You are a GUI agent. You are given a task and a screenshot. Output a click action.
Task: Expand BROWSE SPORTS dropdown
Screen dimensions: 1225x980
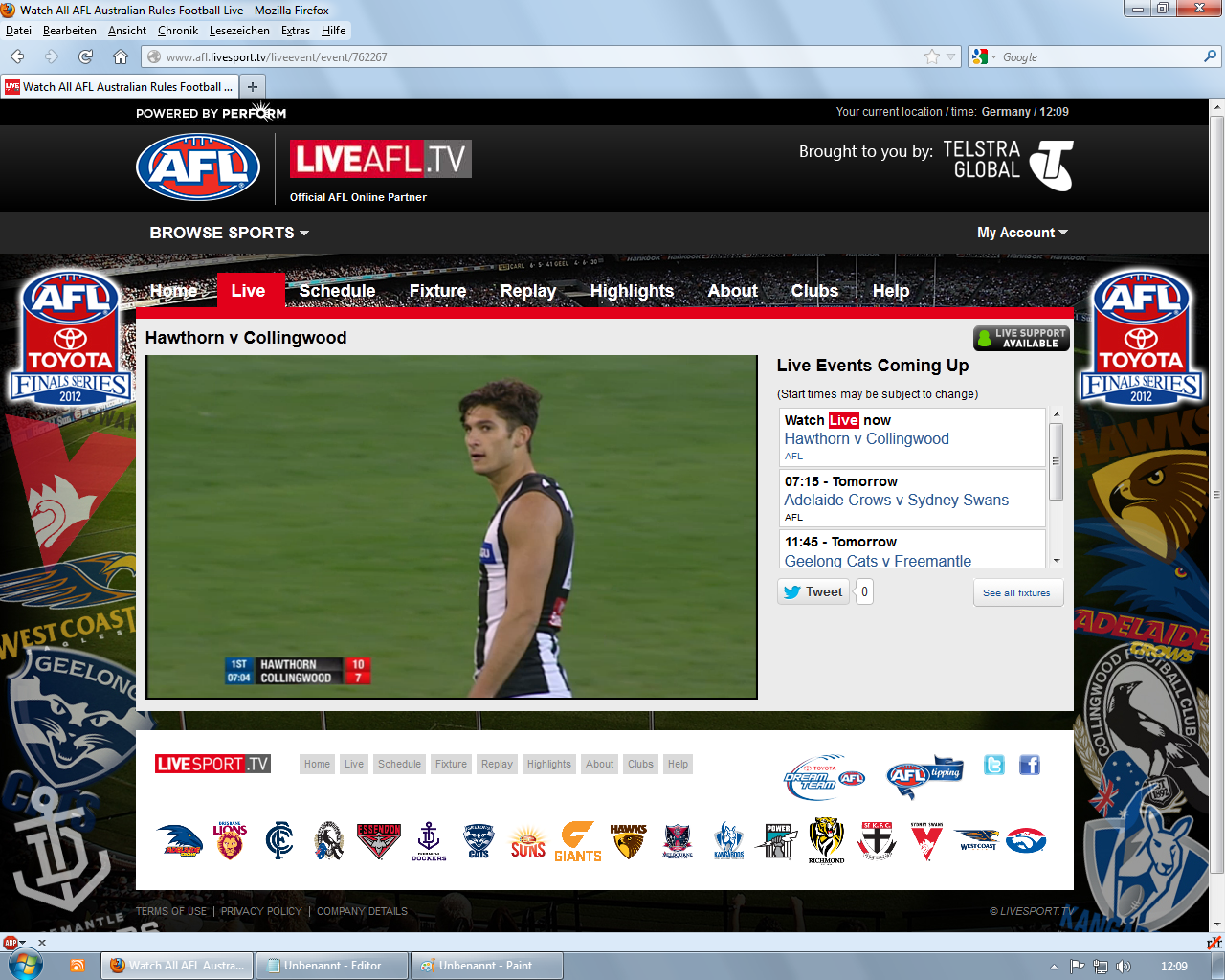pos(229,233)
